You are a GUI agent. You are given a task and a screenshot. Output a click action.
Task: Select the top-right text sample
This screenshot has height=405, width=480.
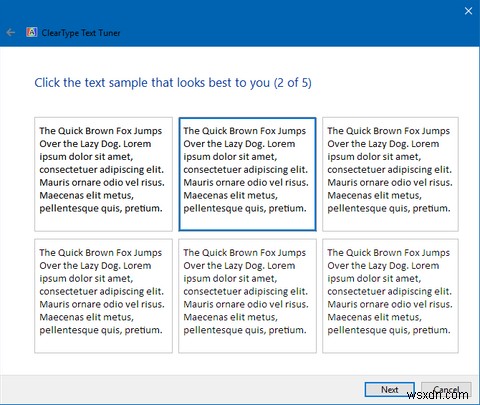(390, 174)
